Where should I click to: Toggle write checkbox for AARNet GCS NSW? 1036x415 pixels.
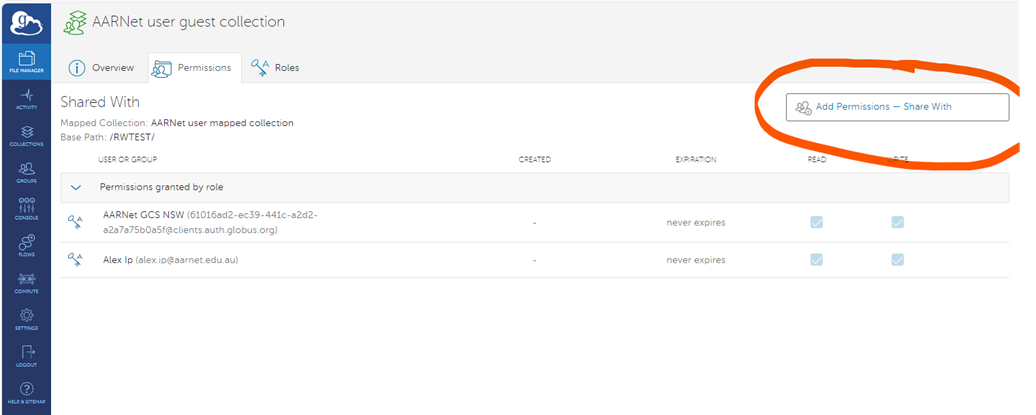[x=897, y=223]
